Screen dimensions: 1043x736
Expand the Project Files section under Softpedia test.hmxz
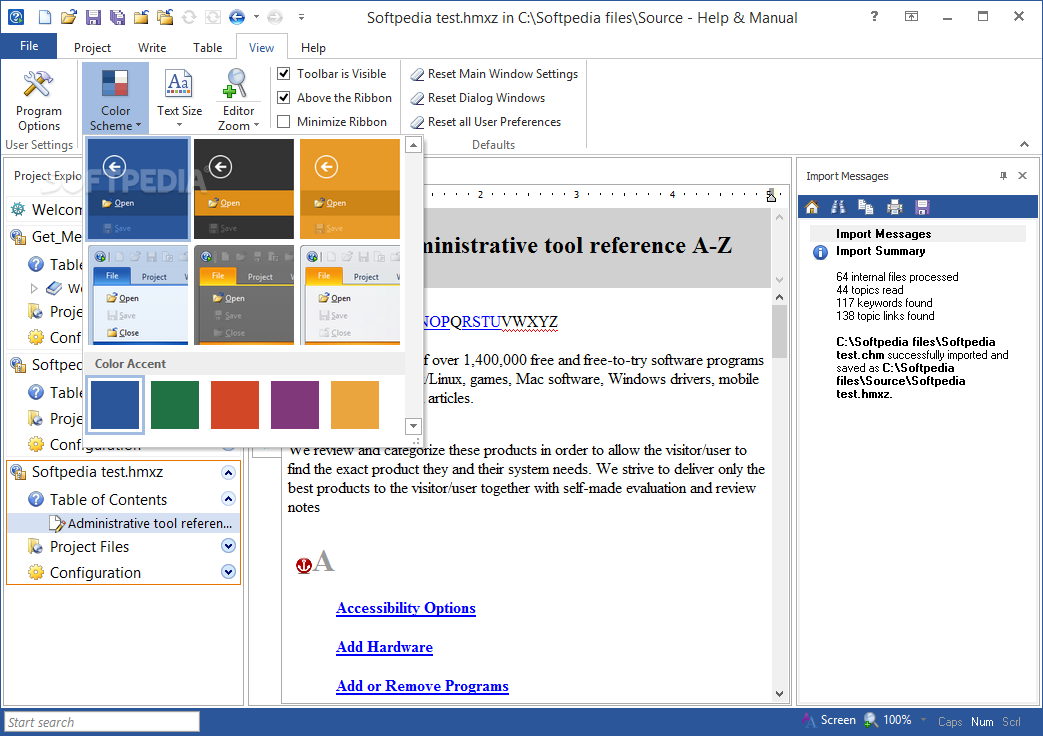(x=228, y=546)
